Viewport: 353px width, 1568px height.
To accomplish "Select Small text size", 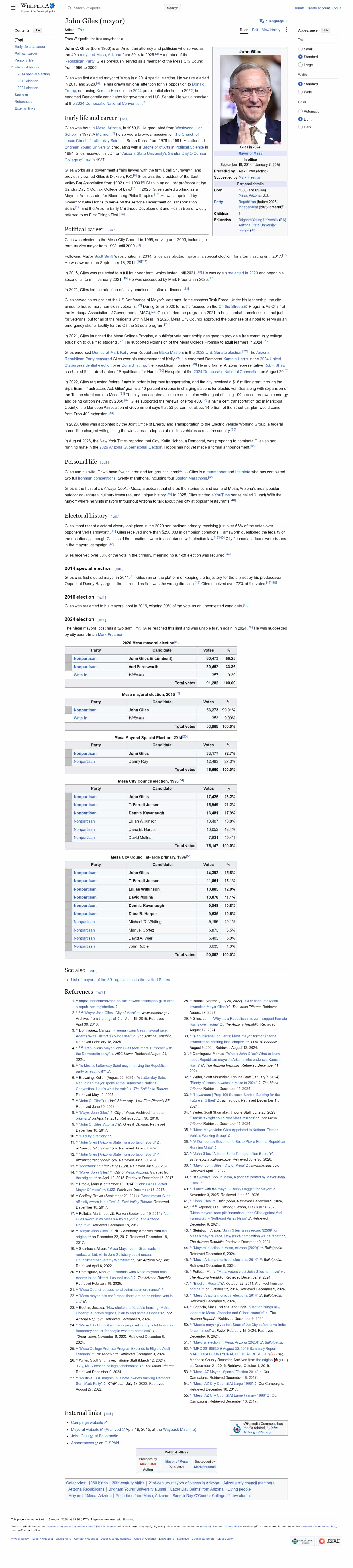I will pos(300,49).
